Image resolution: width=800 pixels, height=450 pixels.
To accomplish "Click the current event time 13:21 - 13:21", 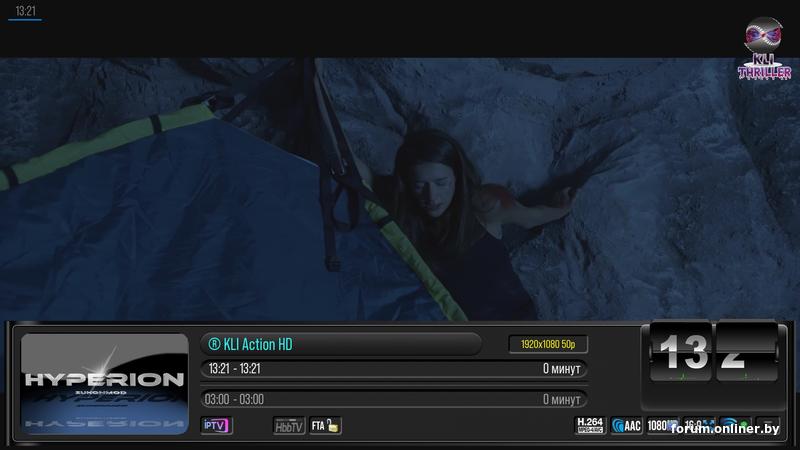I will [x=234, y=368].
